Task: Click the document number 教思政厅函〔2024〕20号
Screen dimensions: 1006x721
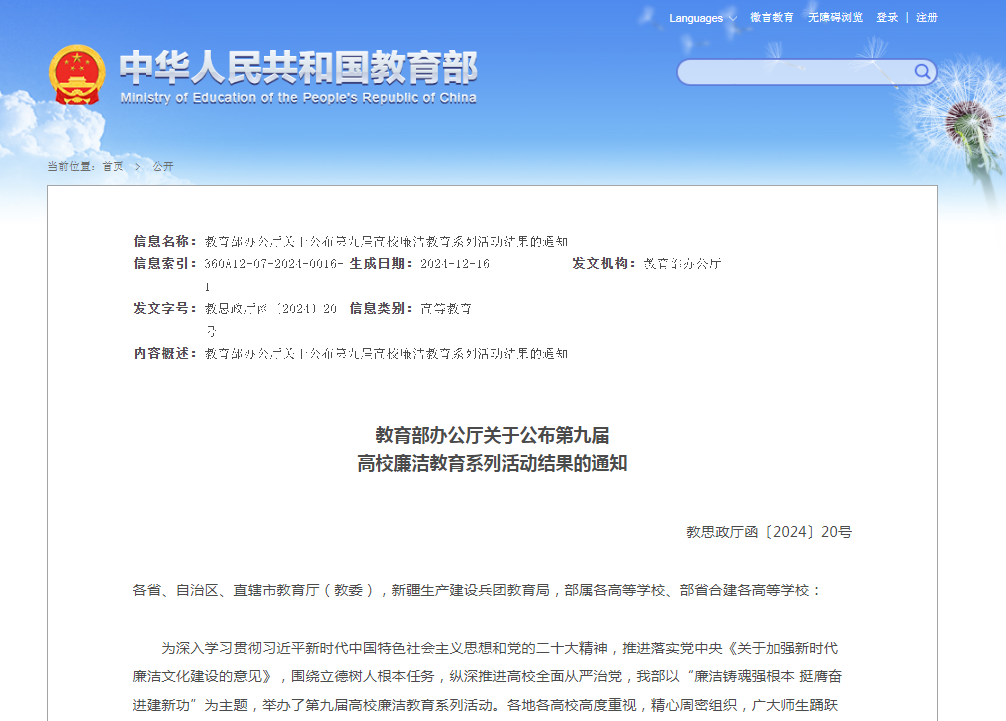Action: pyautogui.click(x=768, y=532)
